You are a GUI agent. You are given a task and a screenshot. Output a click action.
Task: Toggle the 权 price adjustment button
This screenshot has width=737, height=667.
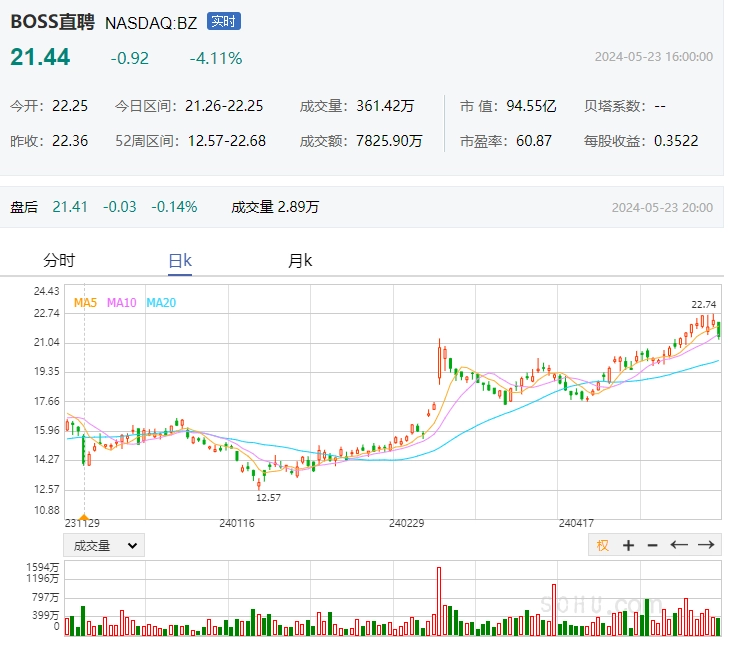602,545
